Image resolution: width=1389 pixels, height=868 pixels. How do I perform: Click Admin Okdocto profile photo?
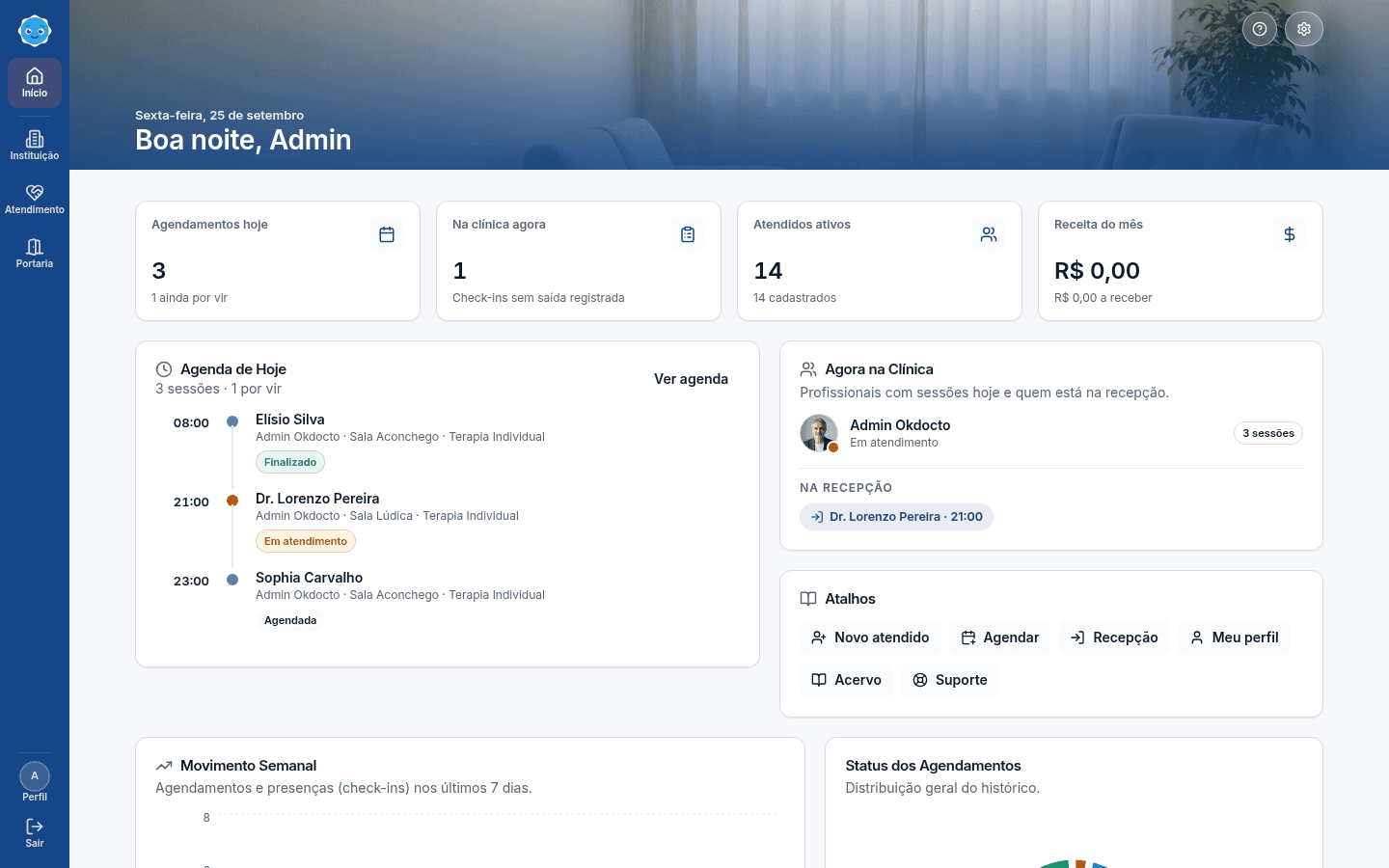tap(819, 433)
